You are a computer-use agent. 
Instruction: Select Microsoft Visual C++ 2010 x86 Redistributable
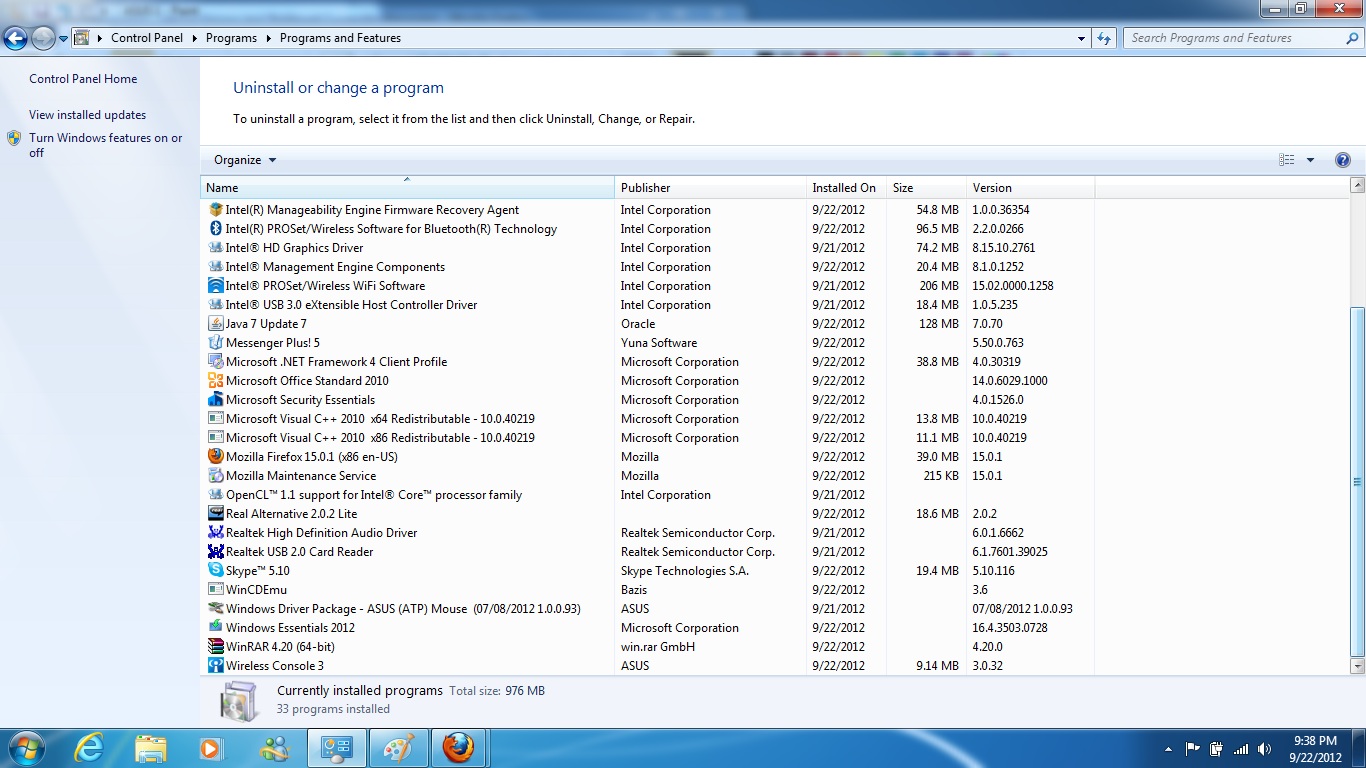(648, 438)
